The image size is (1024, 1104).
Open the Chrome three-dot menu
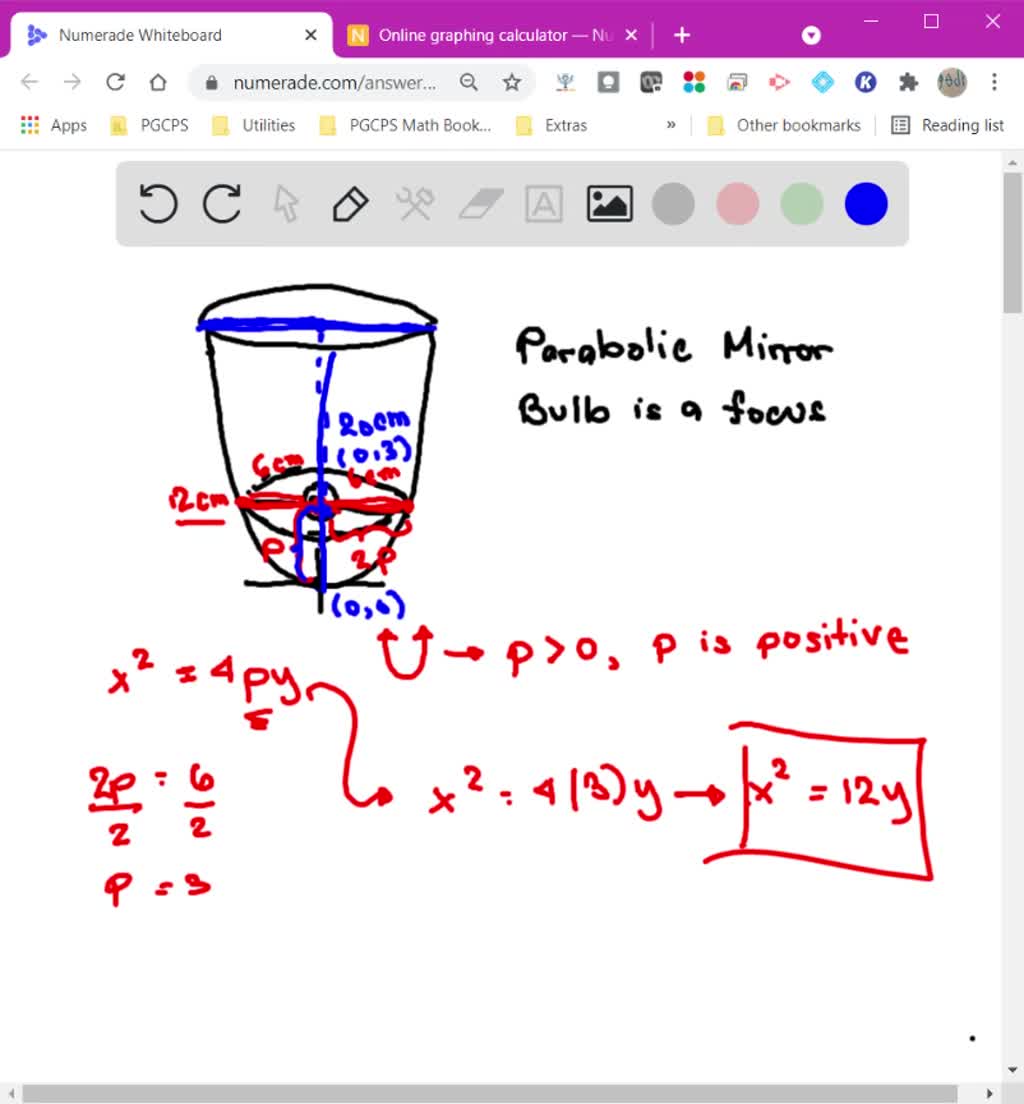[994, 82]
